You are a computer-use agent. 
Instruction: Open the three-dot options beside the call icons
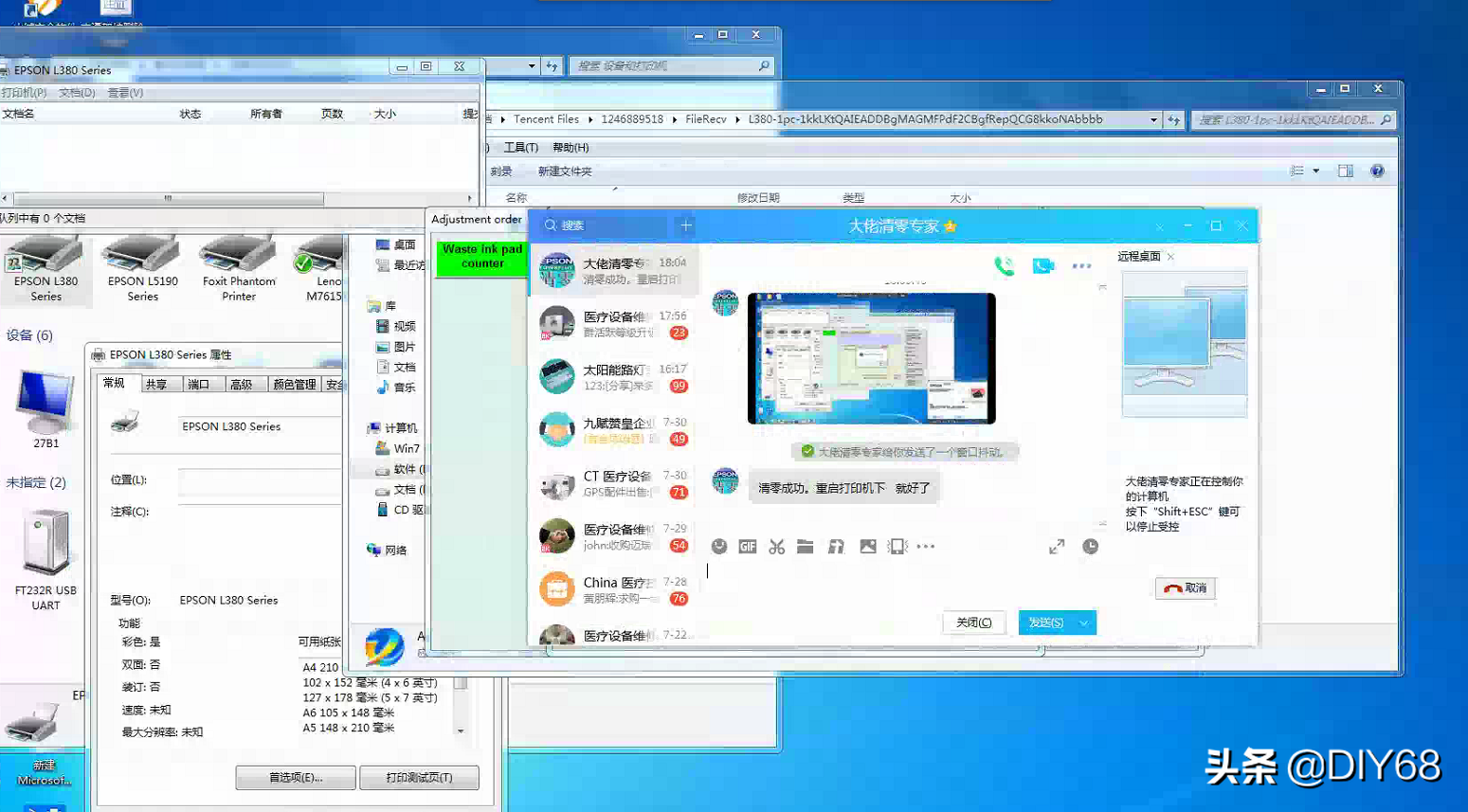point(1081,266)
